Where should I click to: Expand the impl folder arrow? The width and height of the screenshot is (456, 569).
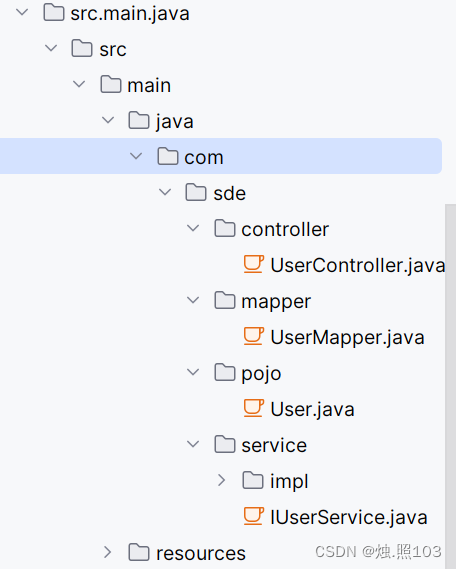pyautogui.click(x=221, y=480)
